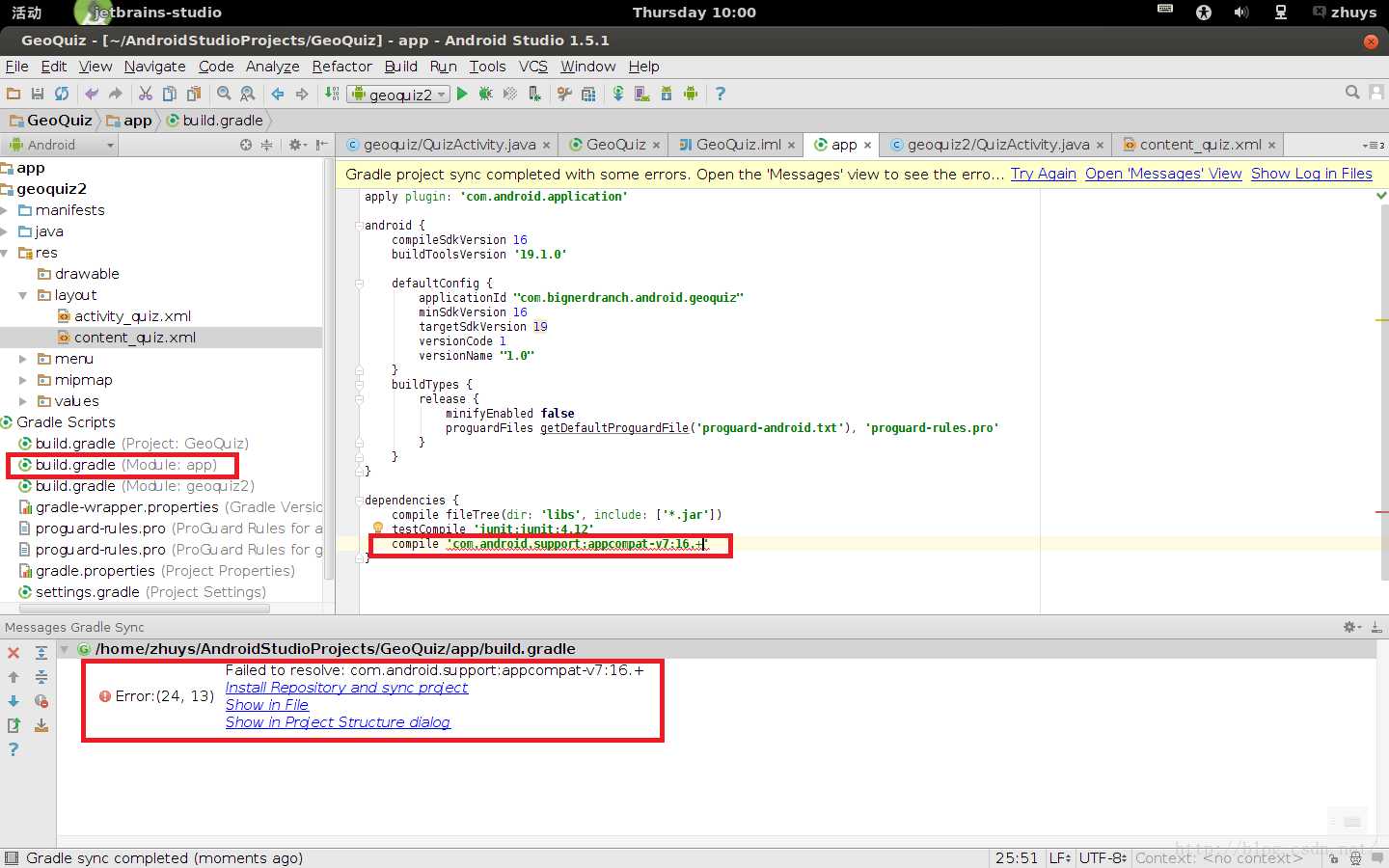
Task: Click the Attach debugger to process icon
Action: tap(534, 94)
